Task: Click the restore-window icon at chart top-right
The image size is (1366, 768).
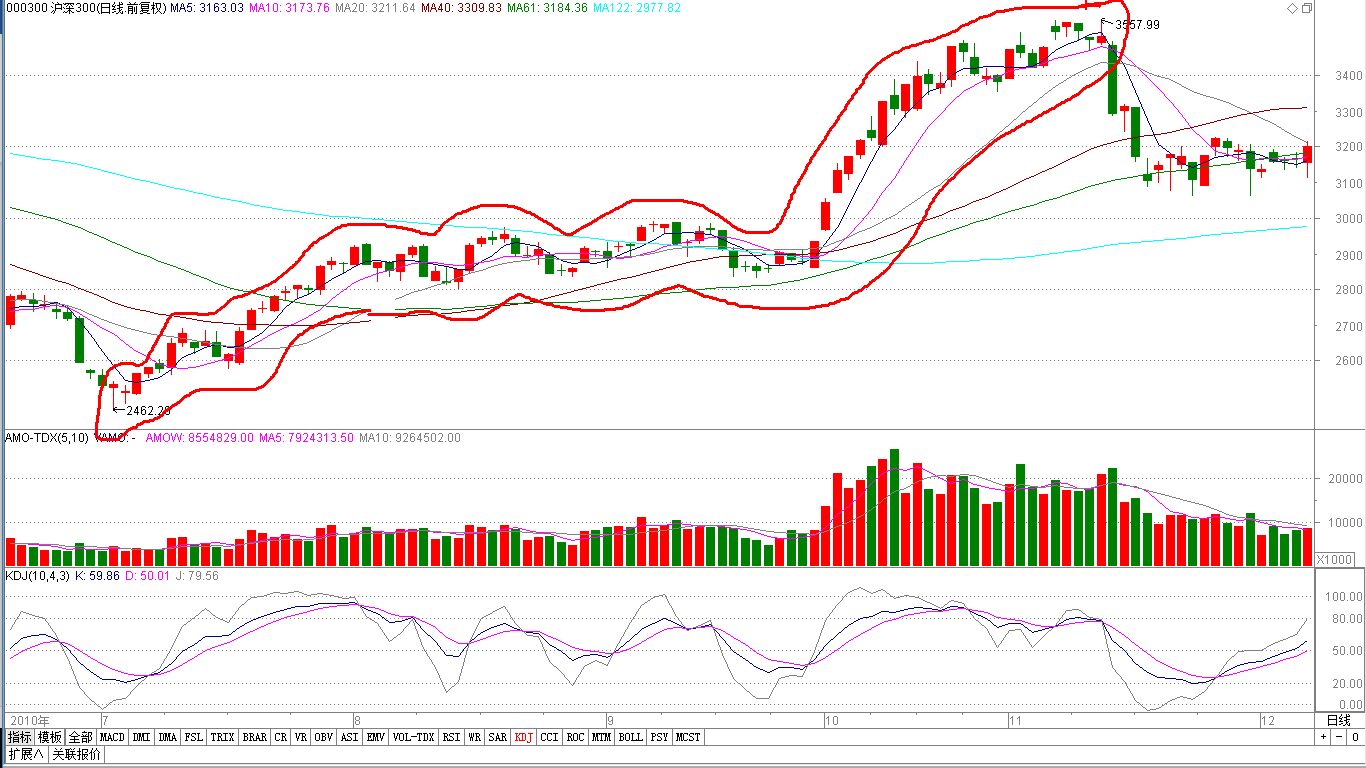Action: pos(1306,8)
